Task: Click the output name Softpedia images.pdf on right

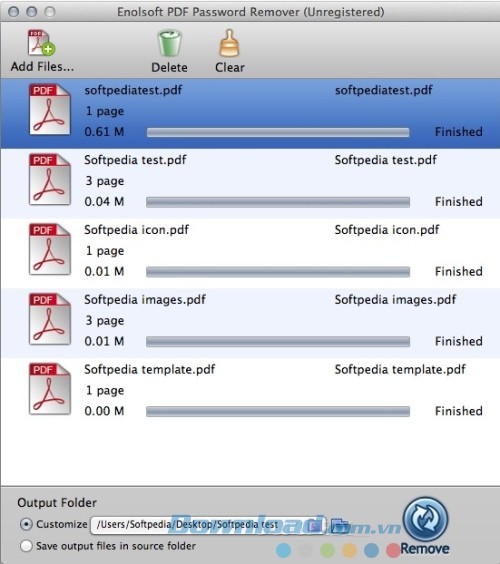Action: click(395, 299)
